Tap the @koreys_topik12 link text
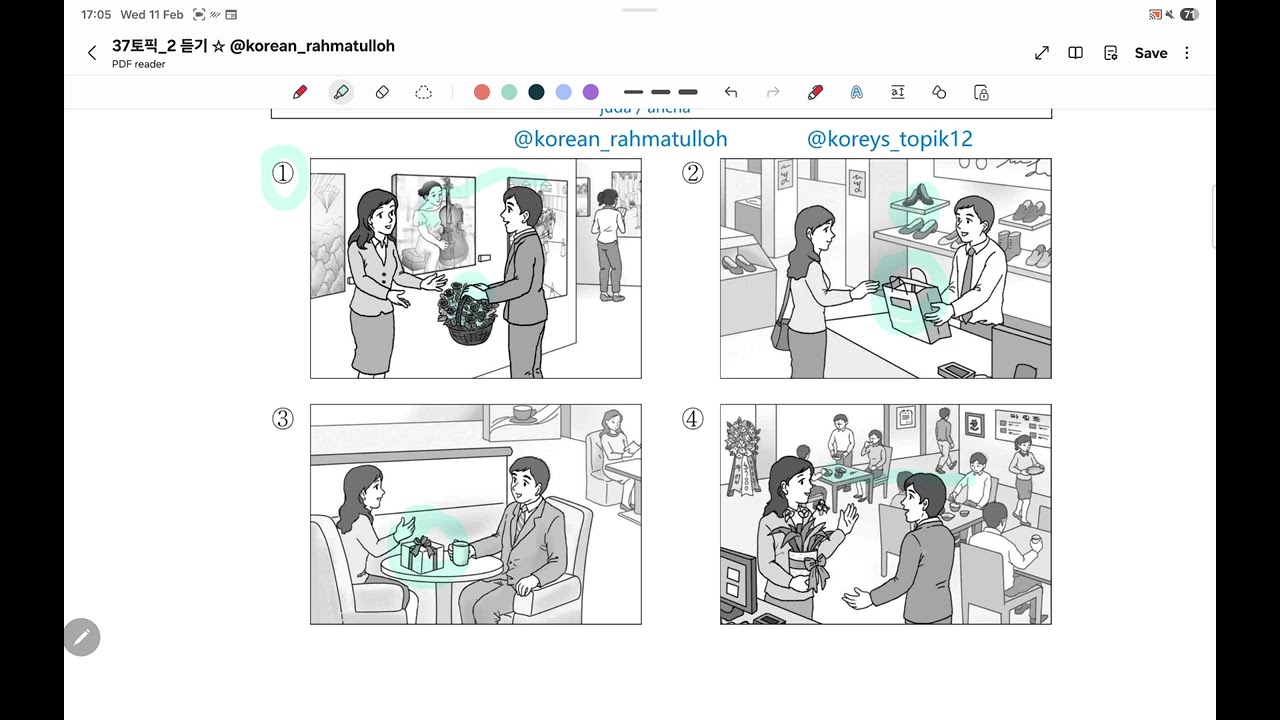Image resolution: width=1280 pixels, height=720 pixels. click(x=890, y=139)
